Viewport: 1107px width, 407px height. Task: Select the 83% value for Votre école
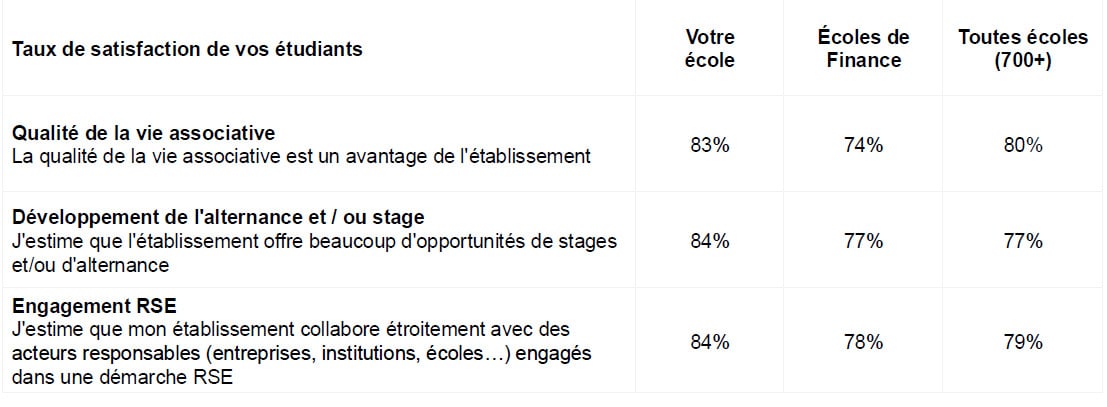(710, 145)
